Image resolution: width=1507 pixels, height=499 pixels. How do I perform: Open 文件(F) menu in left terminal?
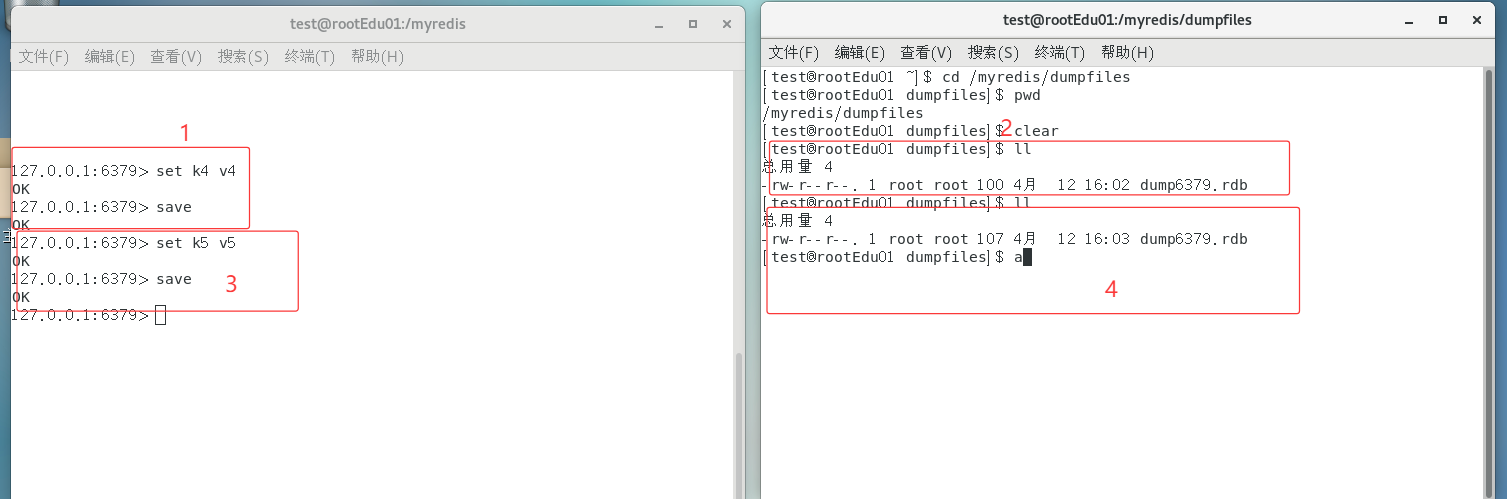44,57
